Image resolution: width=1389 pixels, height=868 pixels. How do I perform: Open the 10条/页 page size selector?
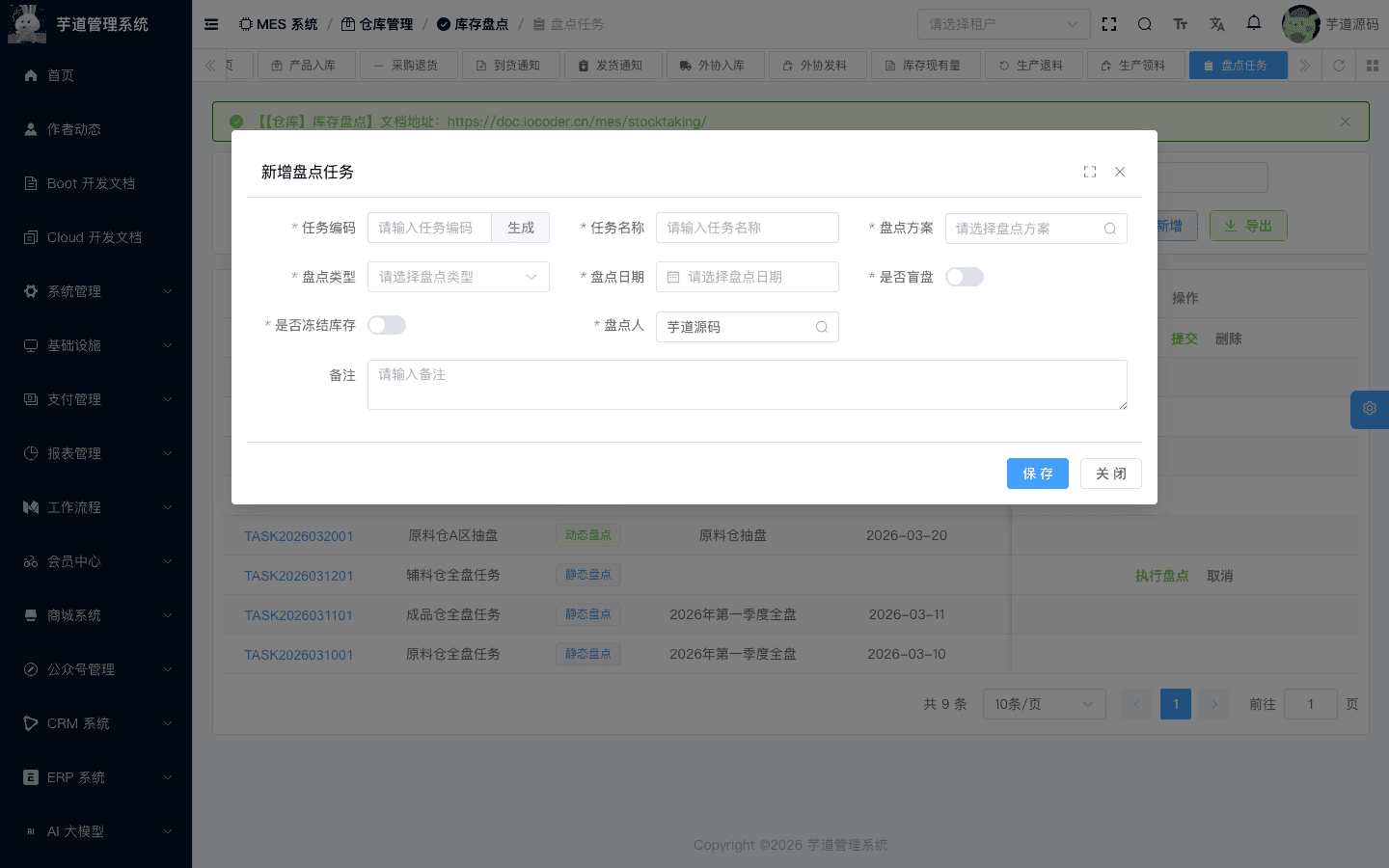point(1044,704)
